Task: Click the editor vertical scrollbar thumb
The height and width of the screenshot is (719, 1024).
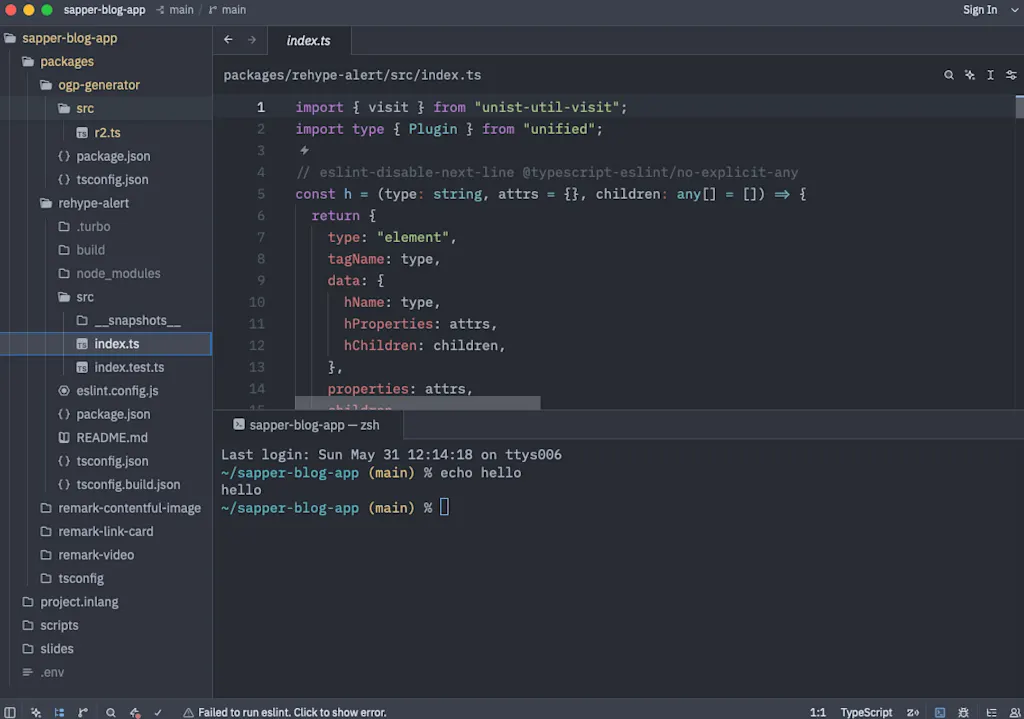Action: (x=1019, y=106)
